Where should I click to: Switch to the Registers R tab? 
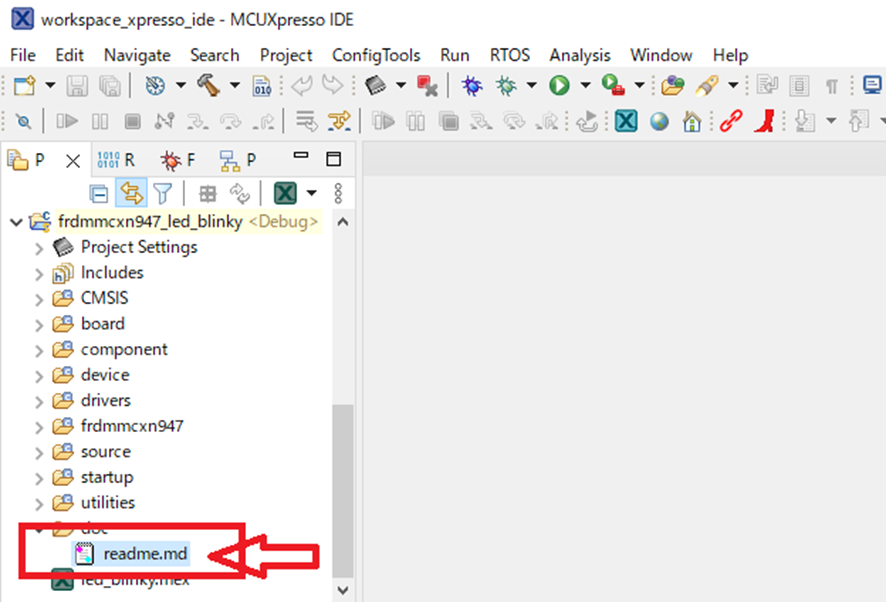point(116,161)
